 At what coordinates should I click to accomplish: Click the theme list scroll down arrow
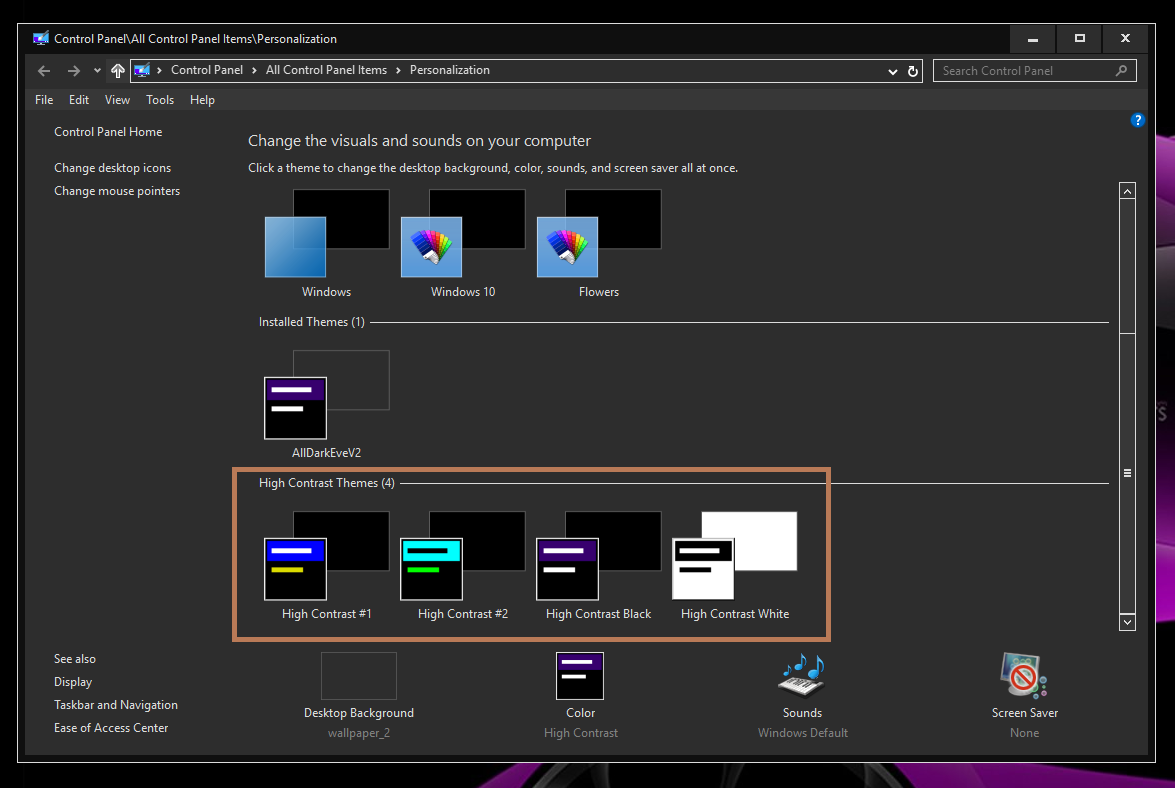click(1127, 622)
